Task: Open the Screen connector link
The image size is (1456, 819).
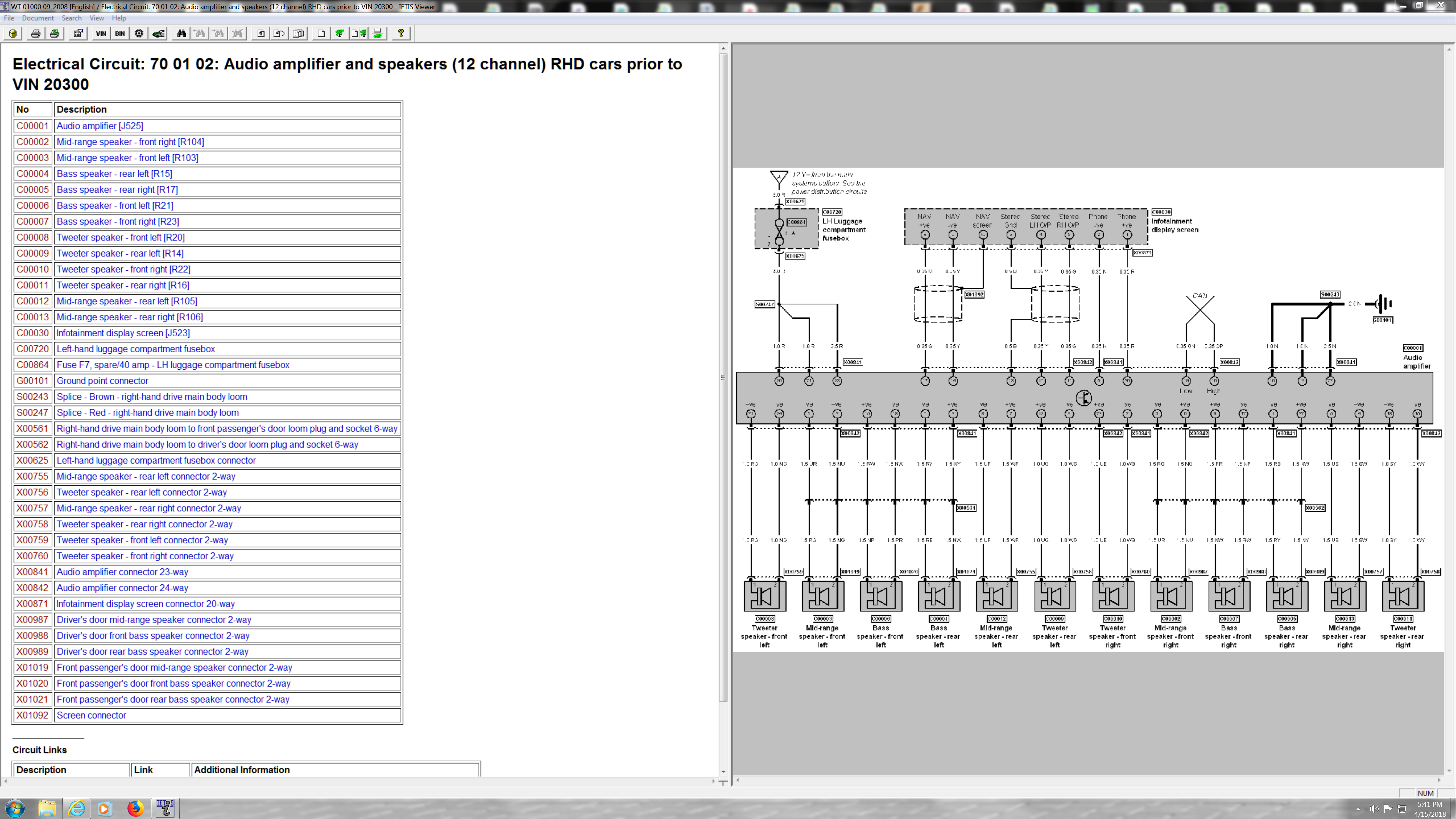Action: tap(91, 715)
